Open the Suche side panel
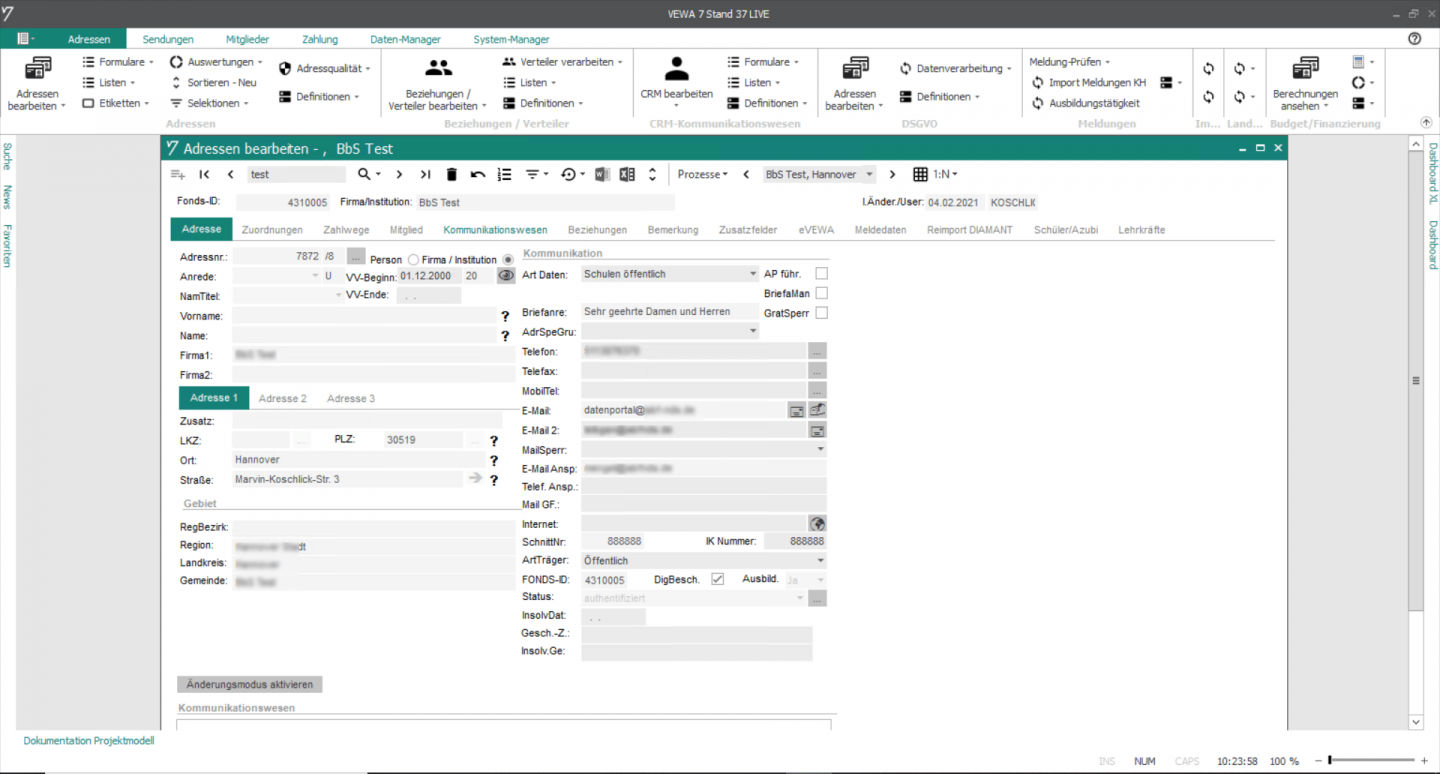Screen dimensions: 1440x774 (7, 156)
